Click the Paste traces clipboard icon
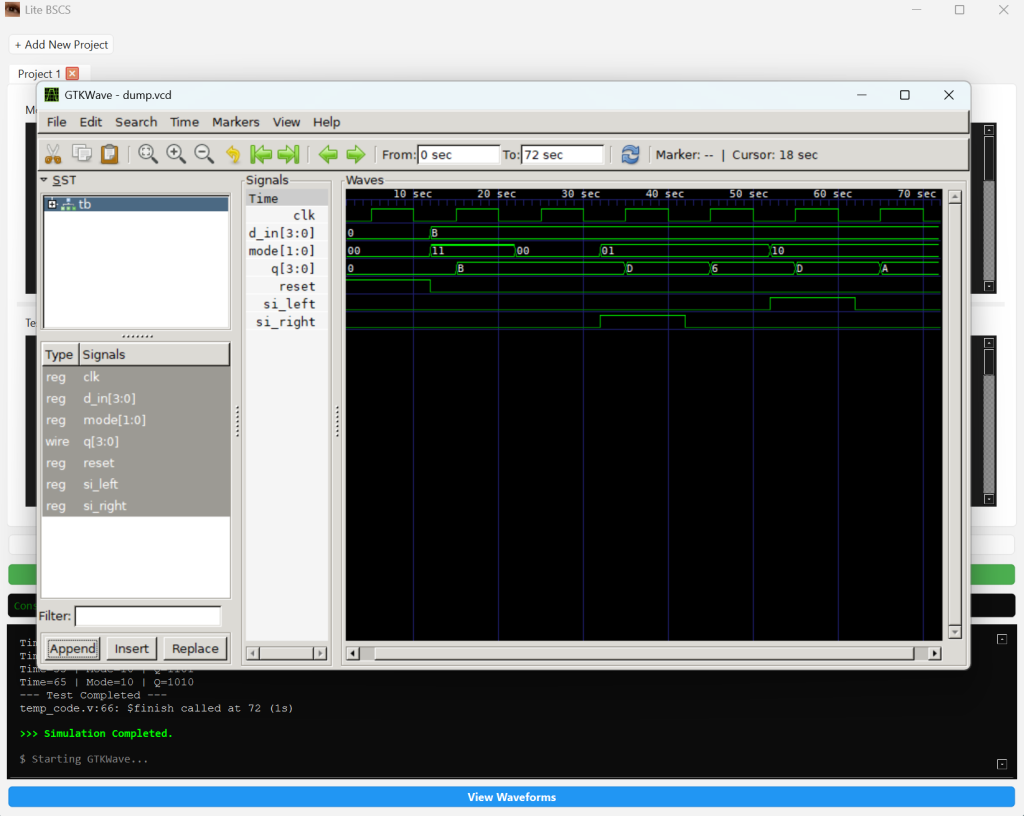1024x816 pixels. point(109,154)
